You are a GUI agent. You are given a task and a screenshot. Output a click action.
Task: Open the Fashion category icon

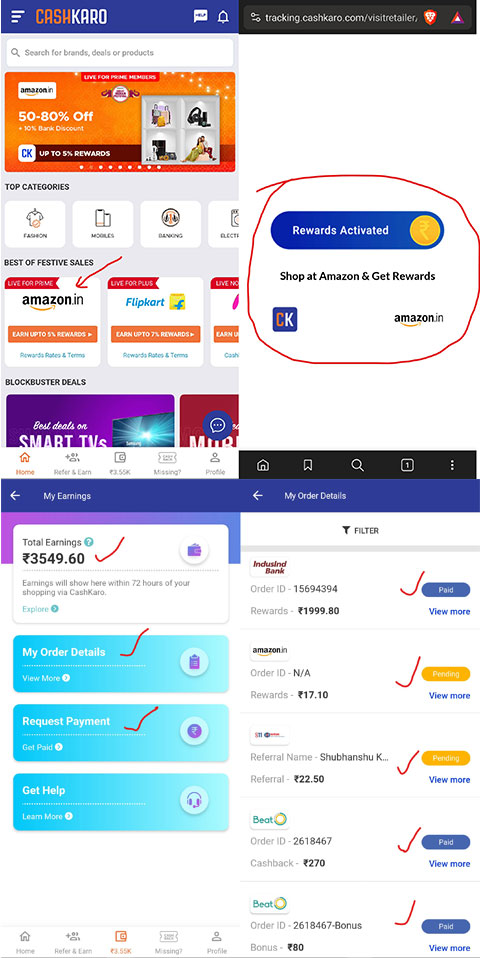pyautogui.click(x=35, y=224)
